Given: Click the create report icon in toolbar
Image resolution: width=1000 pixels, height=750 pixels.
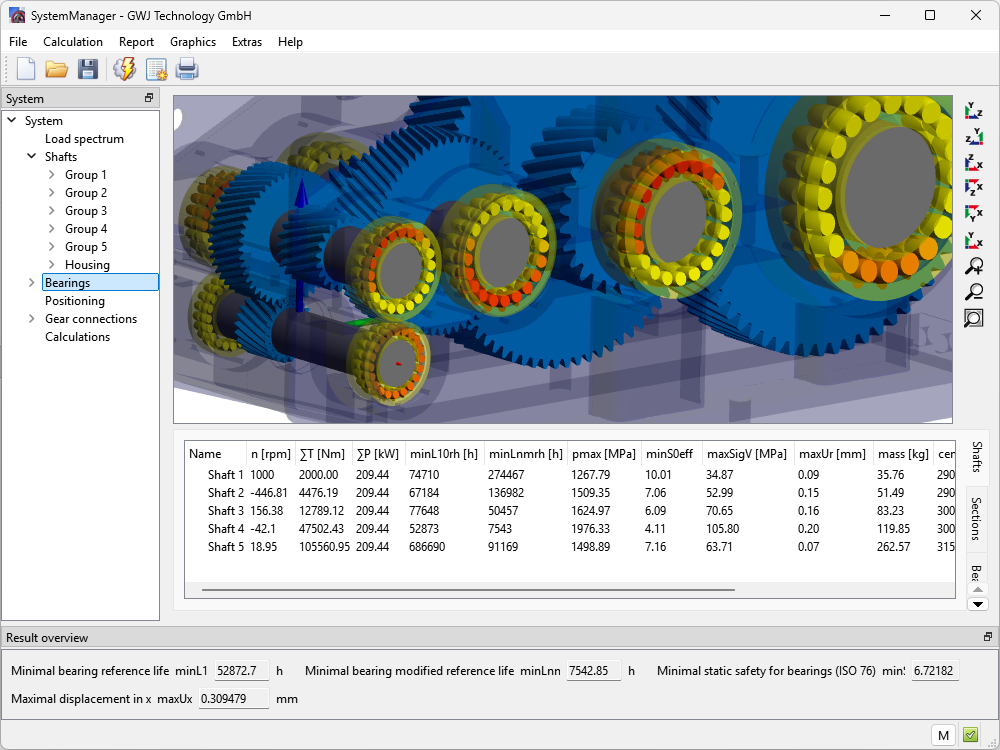Looking at the screenshot, I should pos(156,69).
